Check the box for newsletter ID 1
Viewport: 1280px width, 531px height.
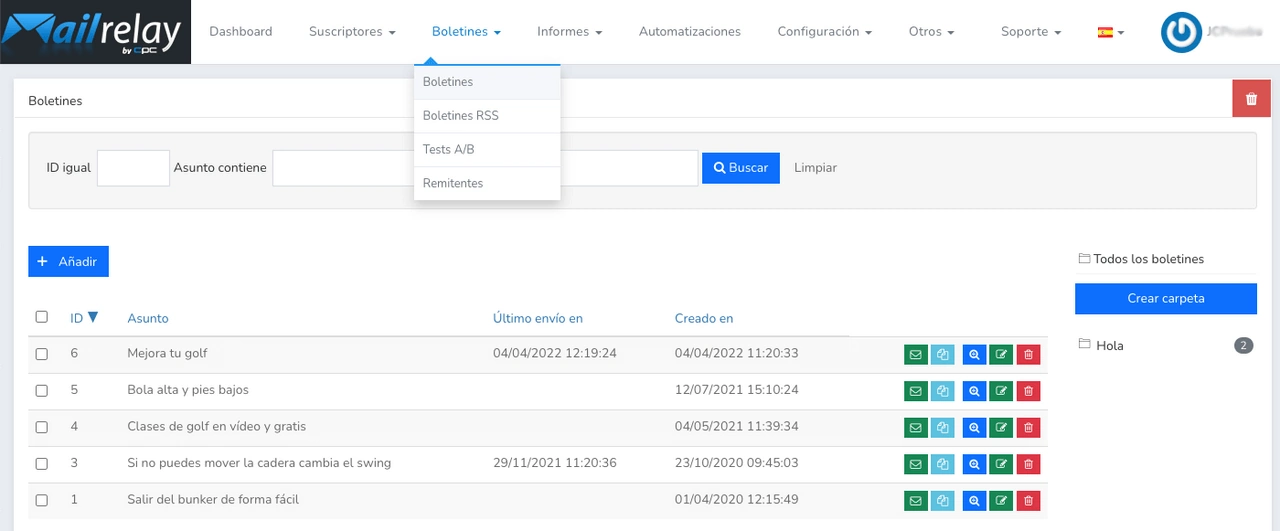tap(41, 501)
